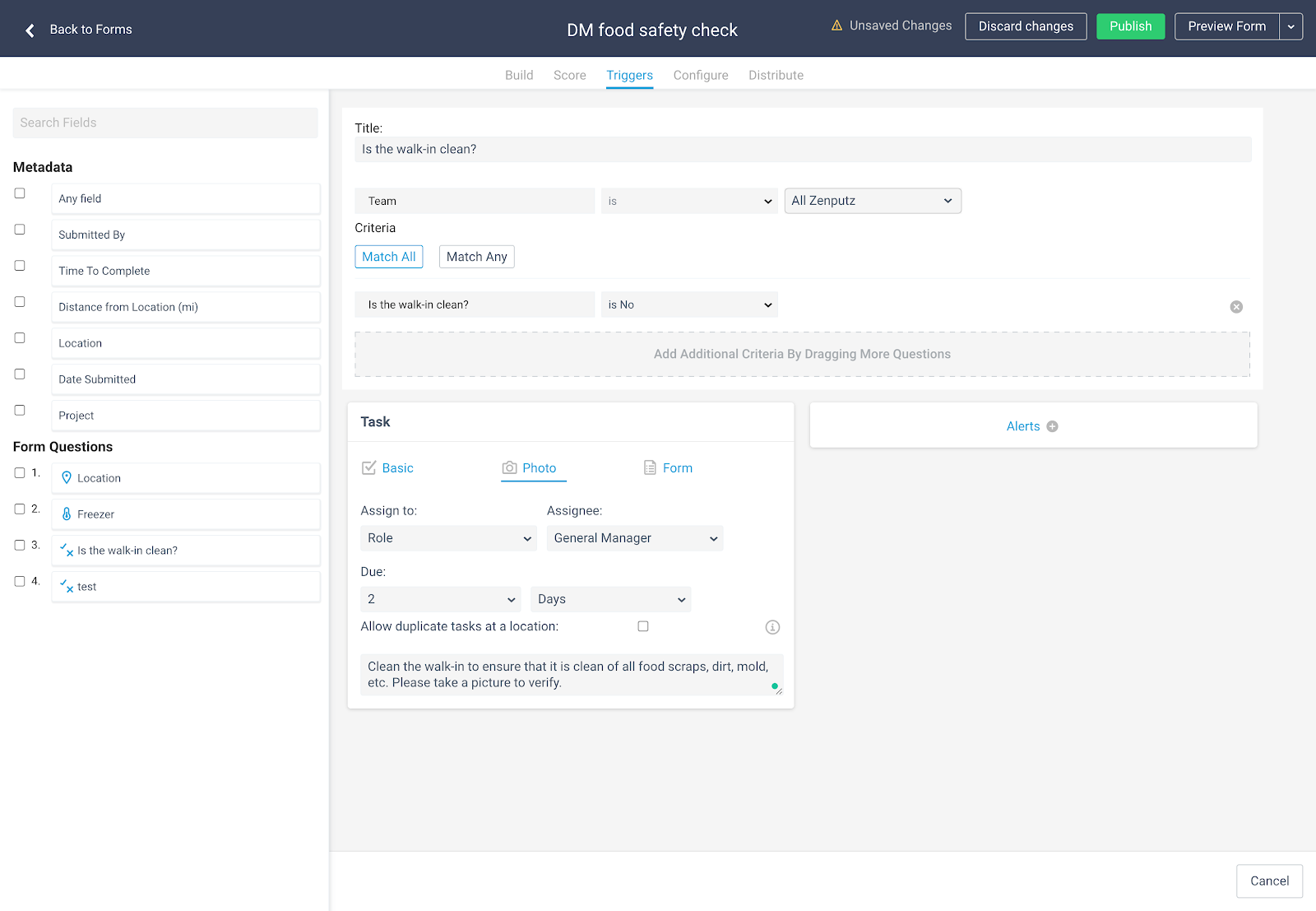Viewport: 1316px width, 911px height.
Task: Click the Title field 'Is the walk-in clean?'
Action: (x=804, y=149)
